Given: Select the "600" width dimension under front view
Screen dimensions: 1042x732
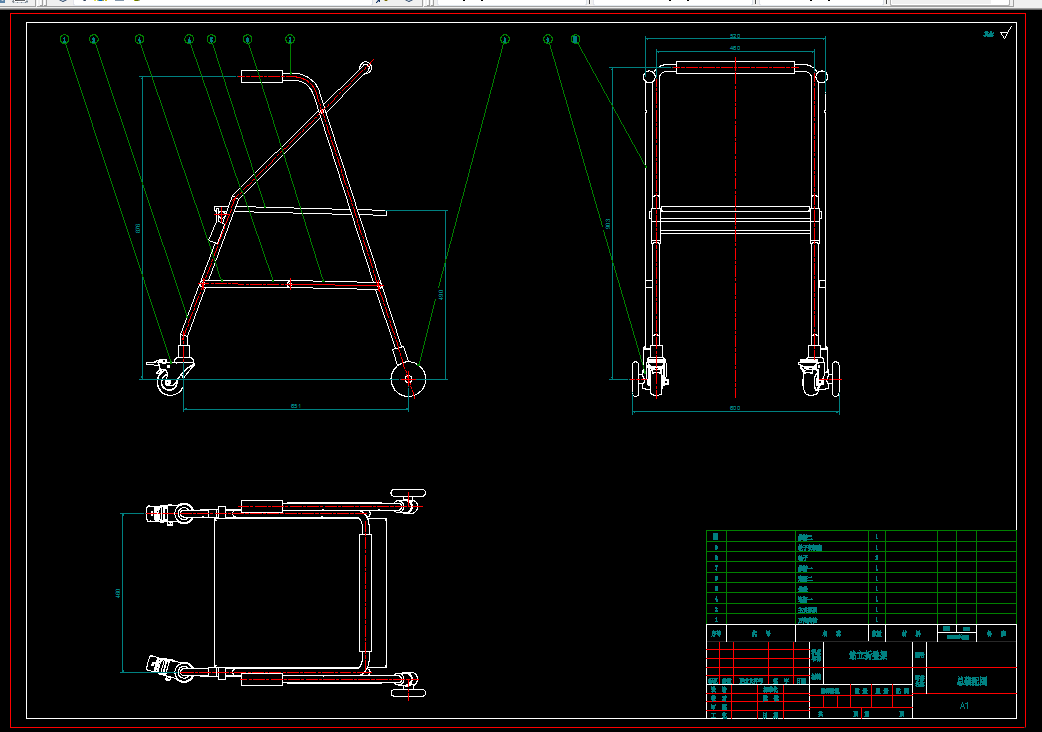Looking at the screenshot, I should pos(735,408).
